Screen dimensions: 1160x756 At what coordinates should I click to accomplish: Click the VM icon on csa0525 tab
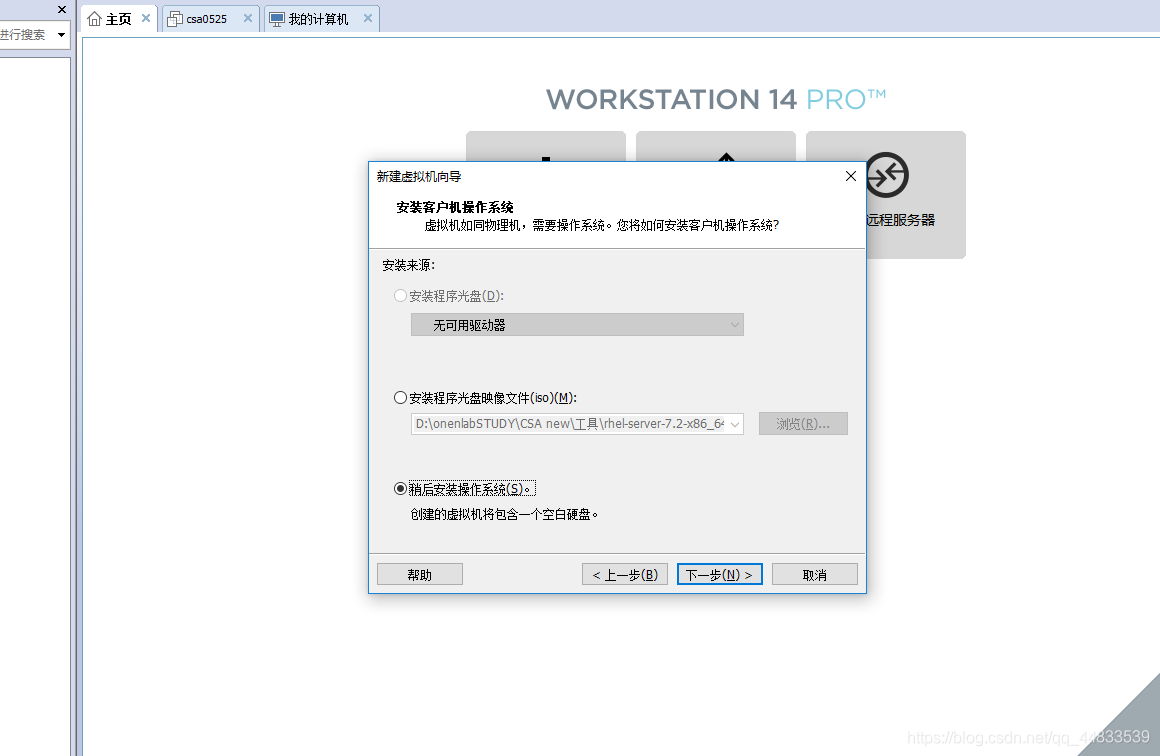coord(175,18)
